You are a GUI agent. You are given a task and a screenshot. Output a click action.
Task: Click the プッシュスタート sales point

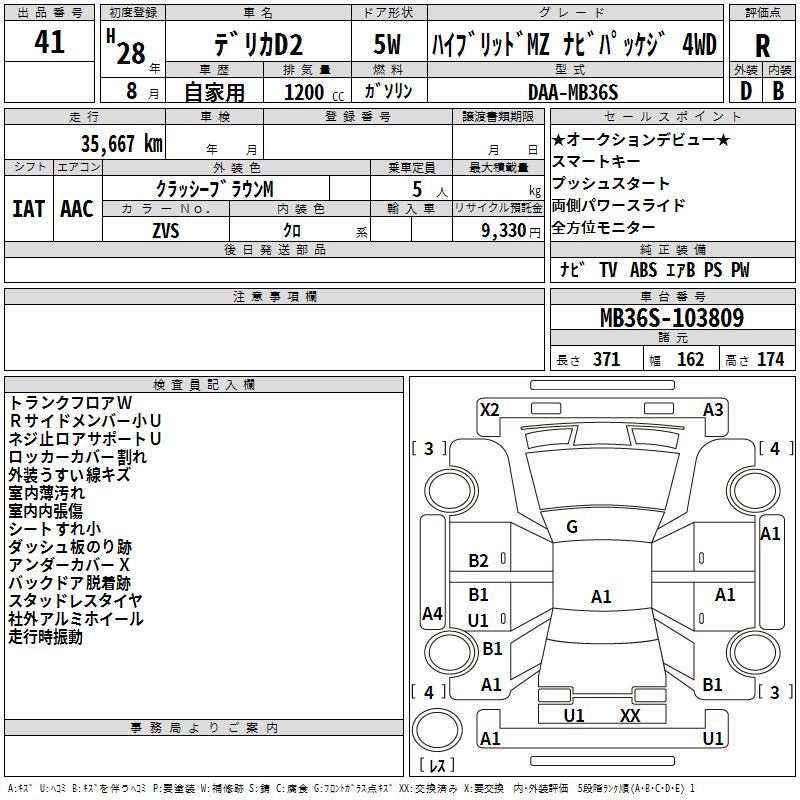[x=611, y=184]
